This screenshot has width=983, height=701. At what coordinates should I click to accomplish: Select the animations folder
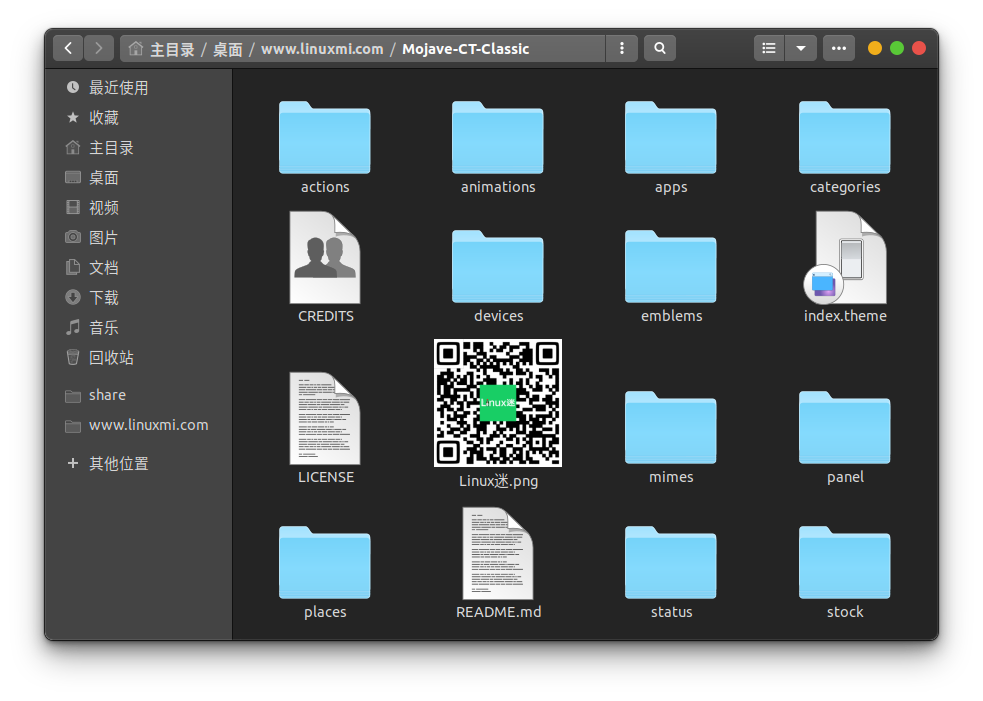coord(498,137)
